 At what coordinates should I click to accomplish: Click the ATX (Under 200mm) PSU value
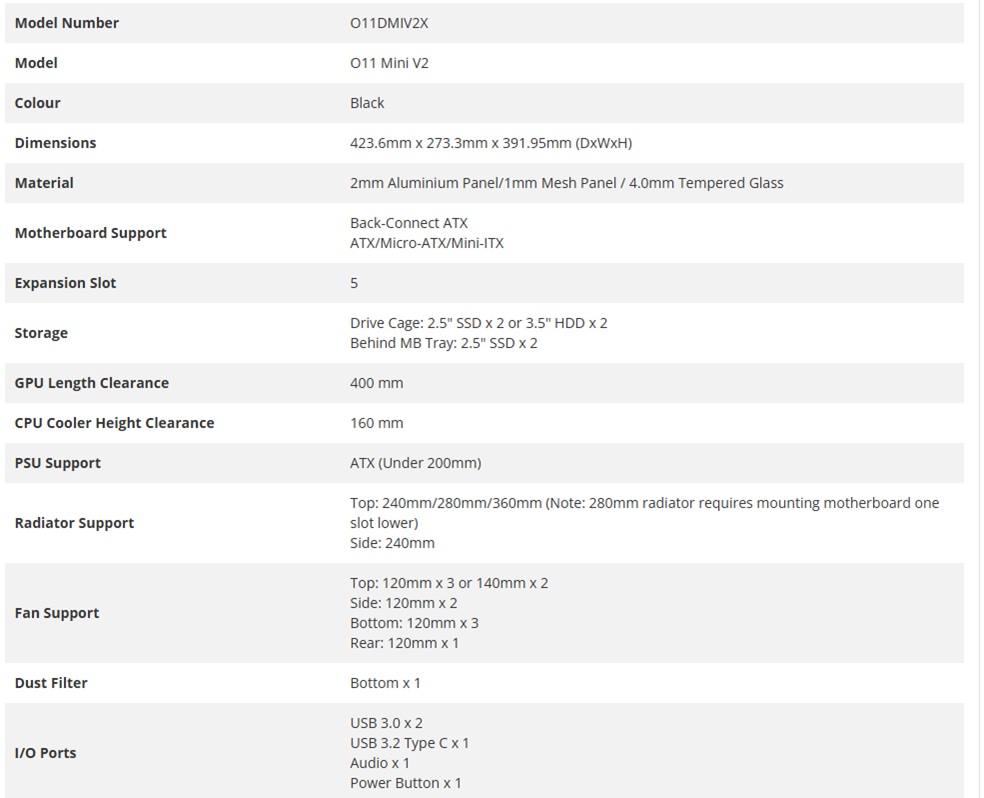coord(415,463)
